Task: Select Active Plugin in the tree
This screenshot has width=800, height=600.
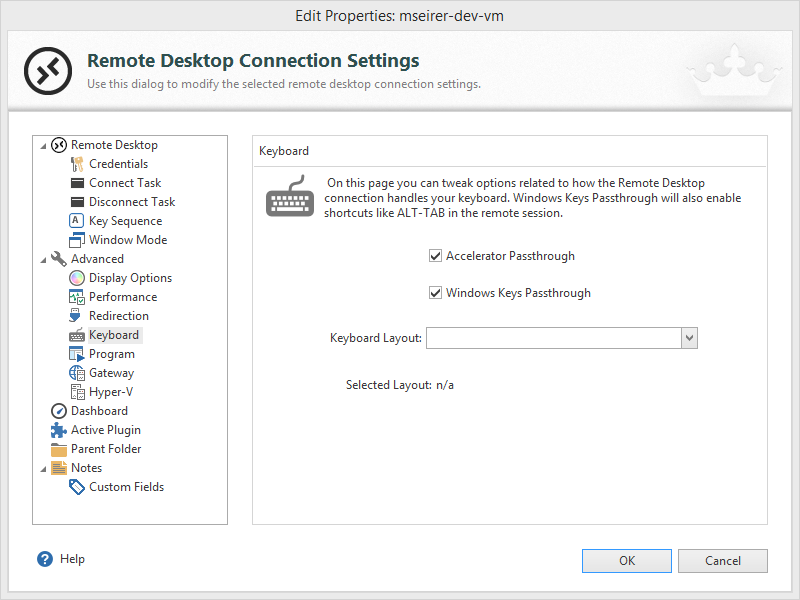Action: pyautogui.click(x=106, y=430)
